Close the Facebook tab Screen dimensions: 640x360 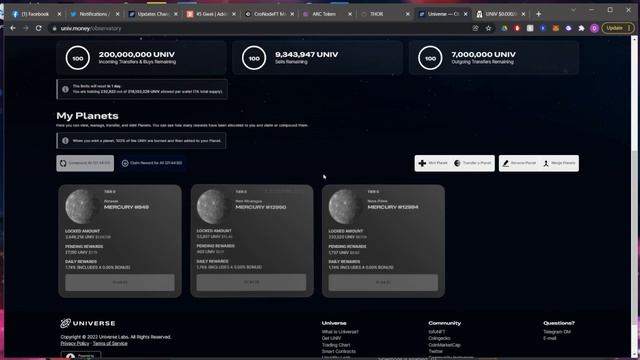pos(59,14)
